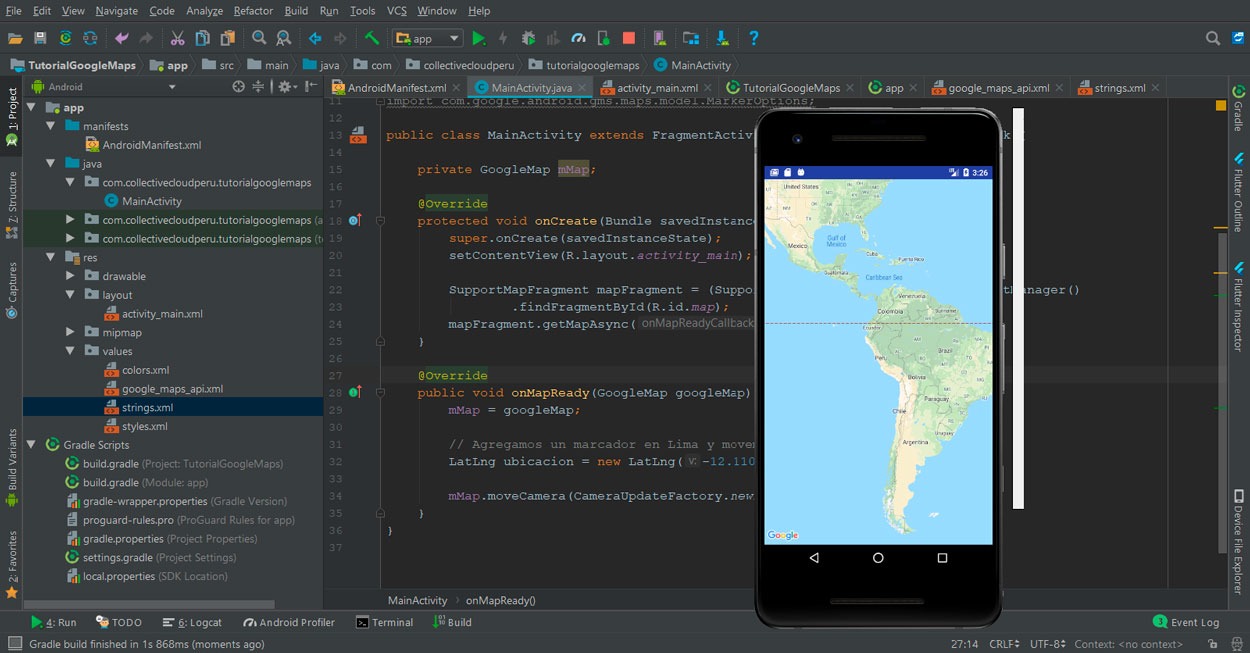Expand the drawable folder
This screenshot has width=1250, height=653.
[x=69, y=276]
